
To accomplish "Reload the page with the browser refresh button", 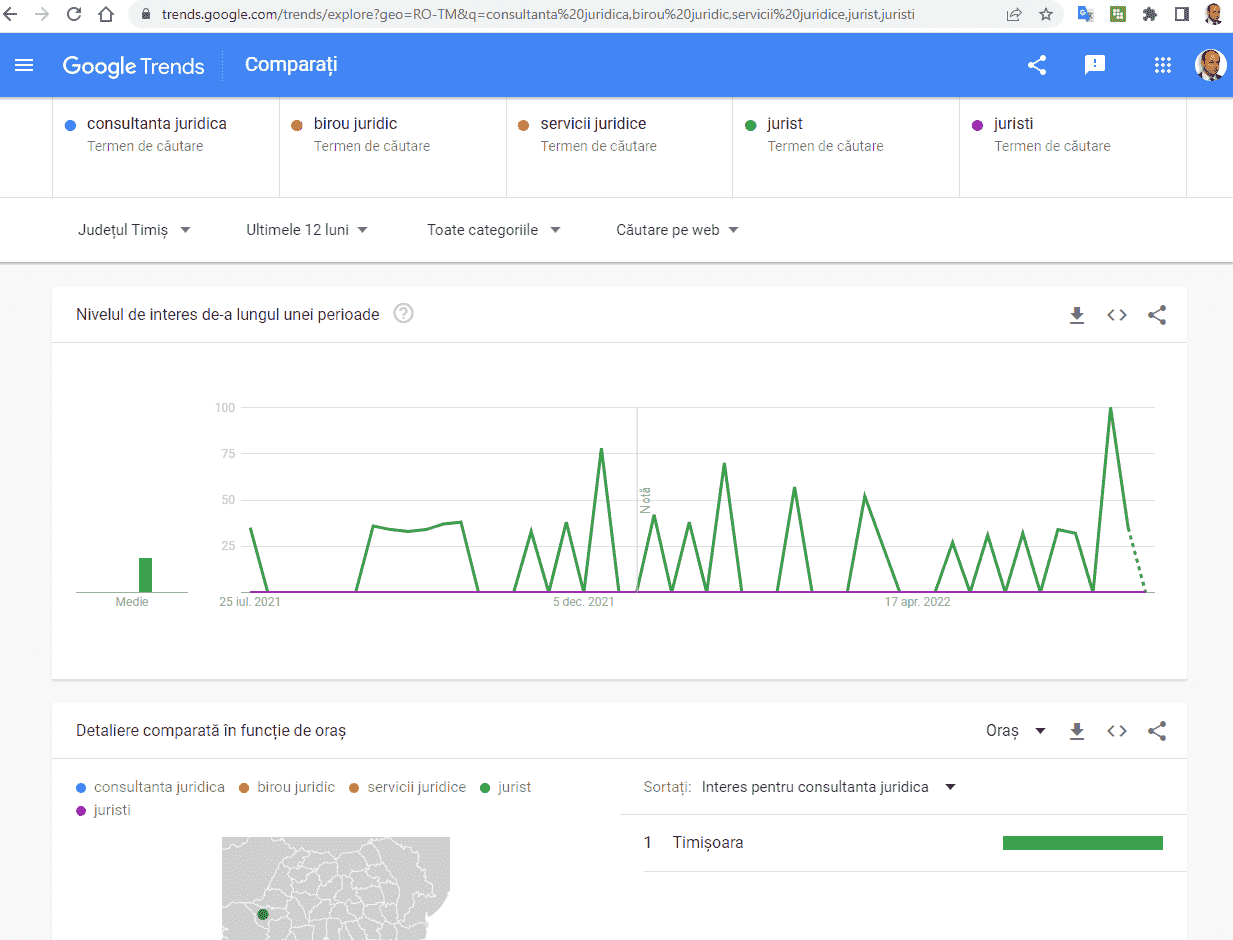I will [74, 15].
